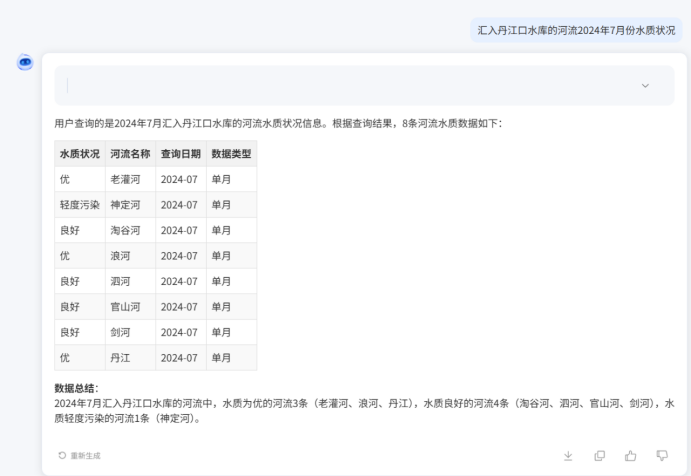Click the 优 status for 浪河
The image size is (691, 476).
coord(80,256)
